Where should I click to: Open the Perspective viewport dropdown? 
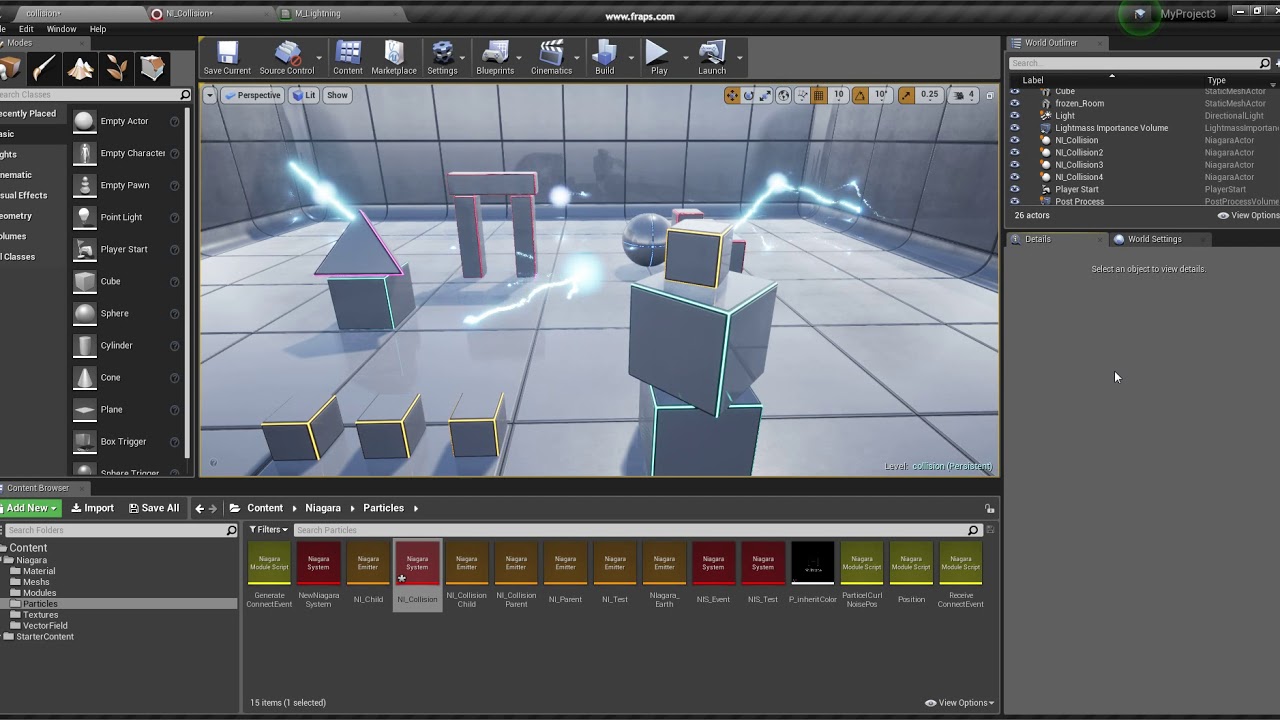pyautogui.click(x=253, y=95)
